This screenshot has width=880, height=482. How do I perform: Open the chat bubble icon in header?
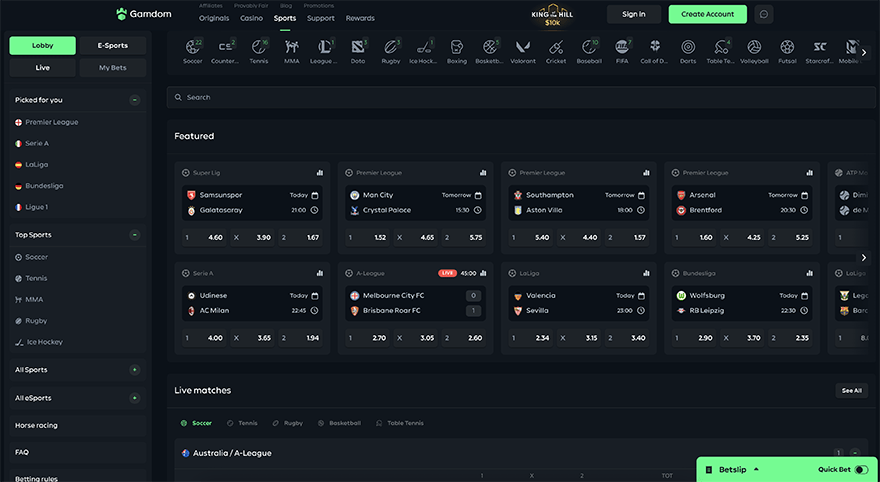pyautogui.click(x=764, y=14)
